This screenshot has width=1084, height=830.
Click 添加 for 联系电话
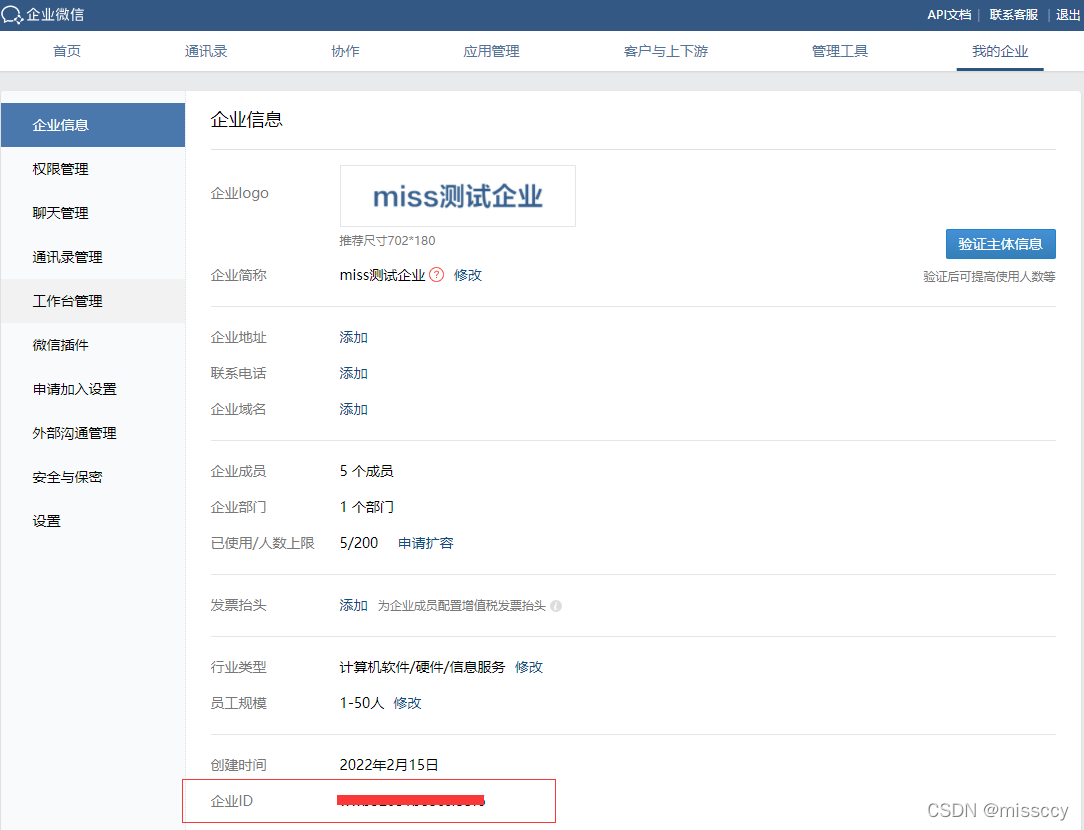pyautogui.click(x=353, y=373)
